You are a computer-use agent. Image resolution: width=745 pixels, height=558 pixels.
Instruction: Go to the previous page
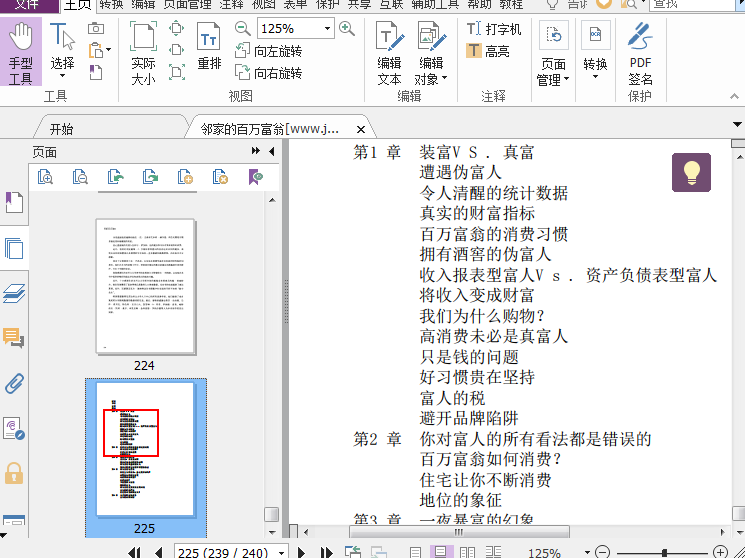pos(159,552)
